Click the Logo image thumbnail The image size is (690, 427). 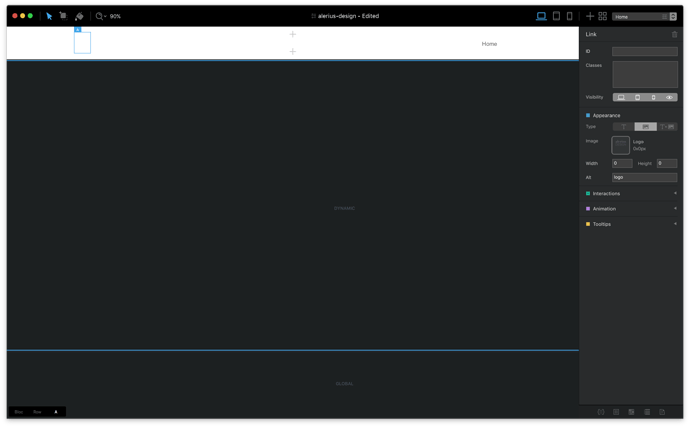621,145
